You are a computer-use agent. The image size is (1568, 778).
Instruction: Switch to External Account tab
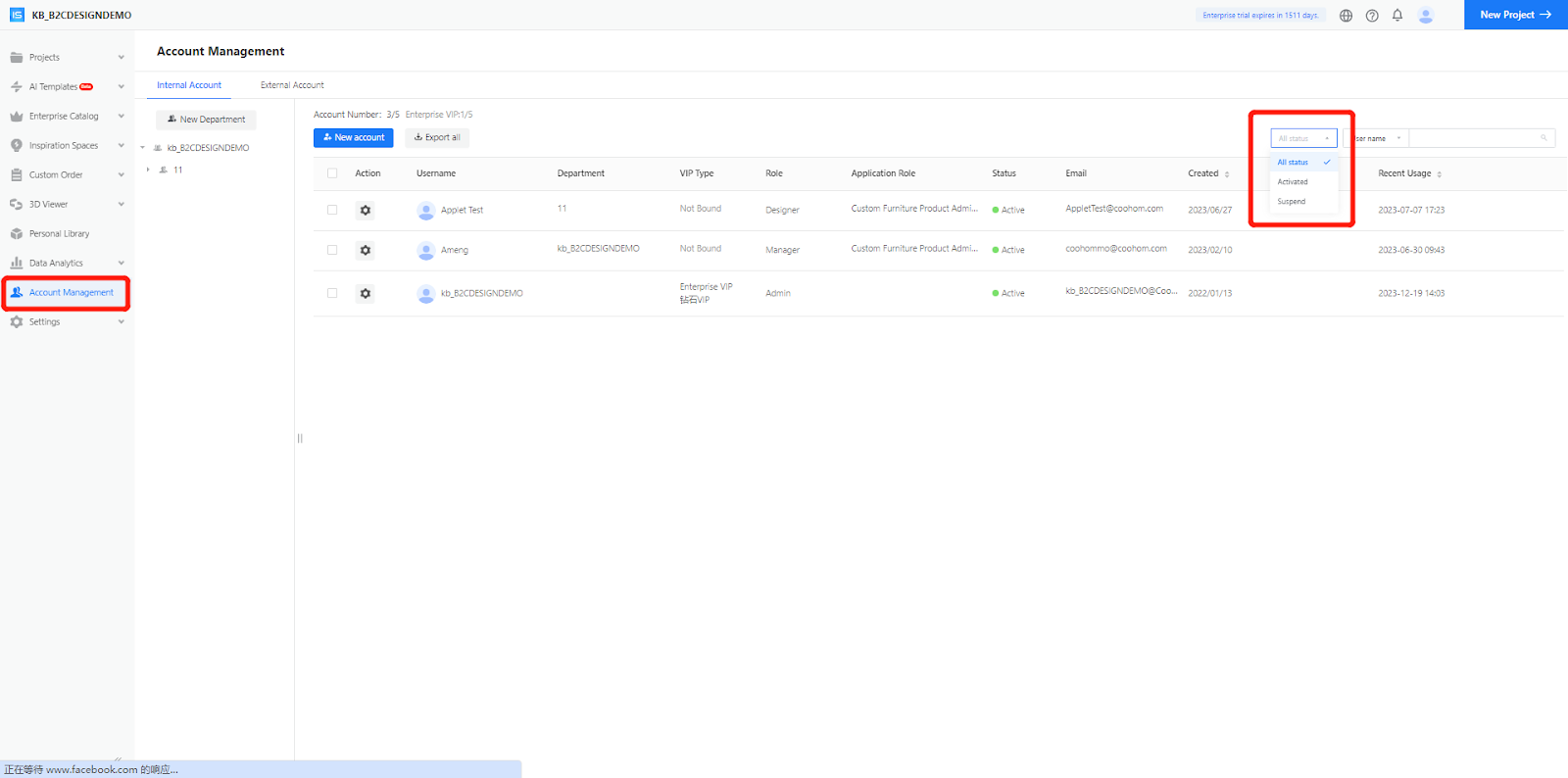click(292, 85)
